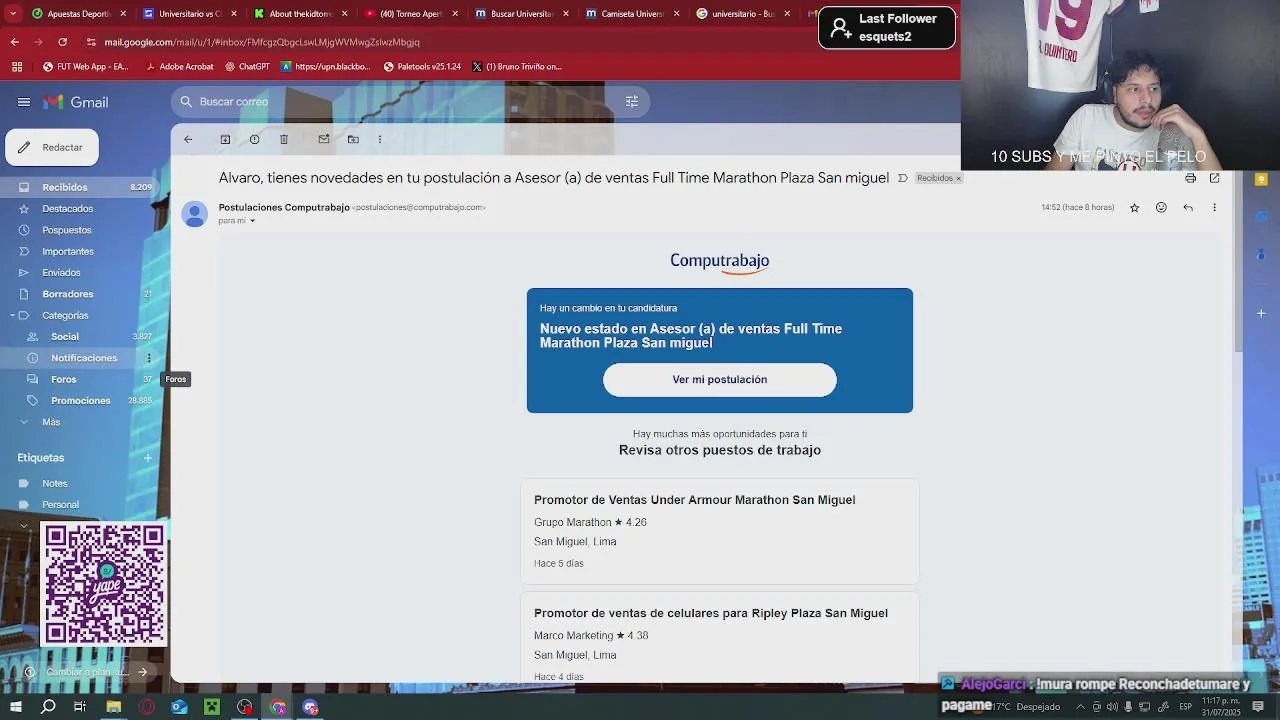Image resolution: width=1280 pixels, height=720 pixels.
Task: Open the Gmail main menu hamburger
Action: point(23,102)
